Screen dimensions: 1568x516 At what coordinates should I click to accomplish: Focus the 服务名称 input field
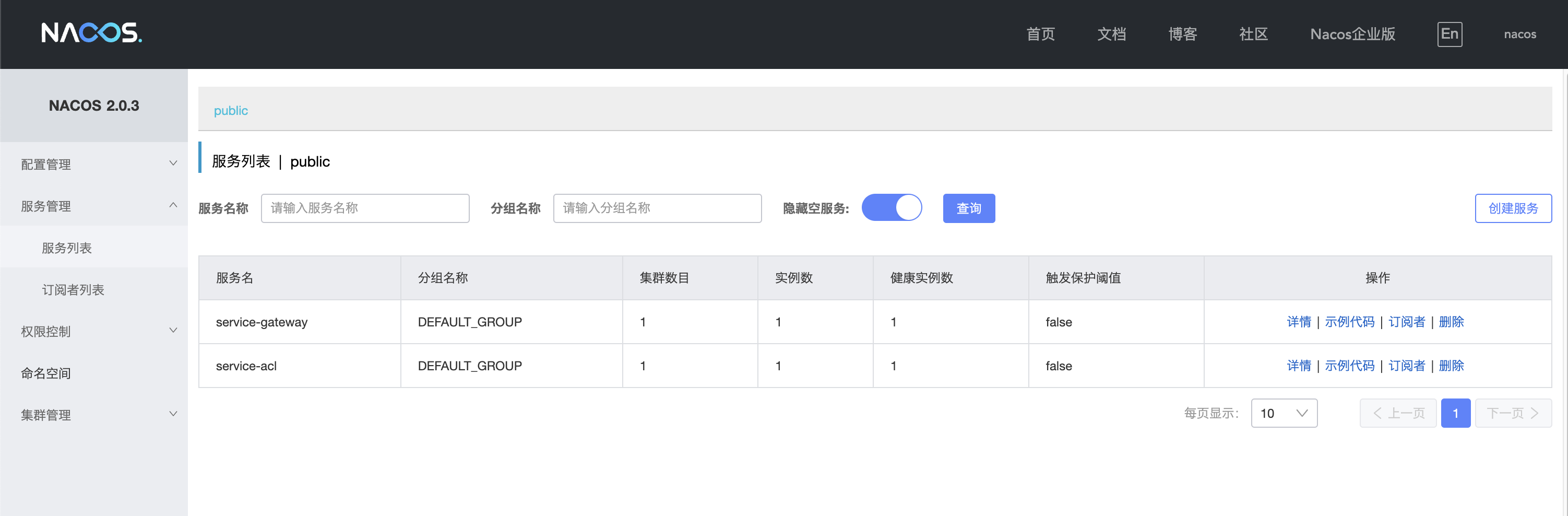pos(365,208)
